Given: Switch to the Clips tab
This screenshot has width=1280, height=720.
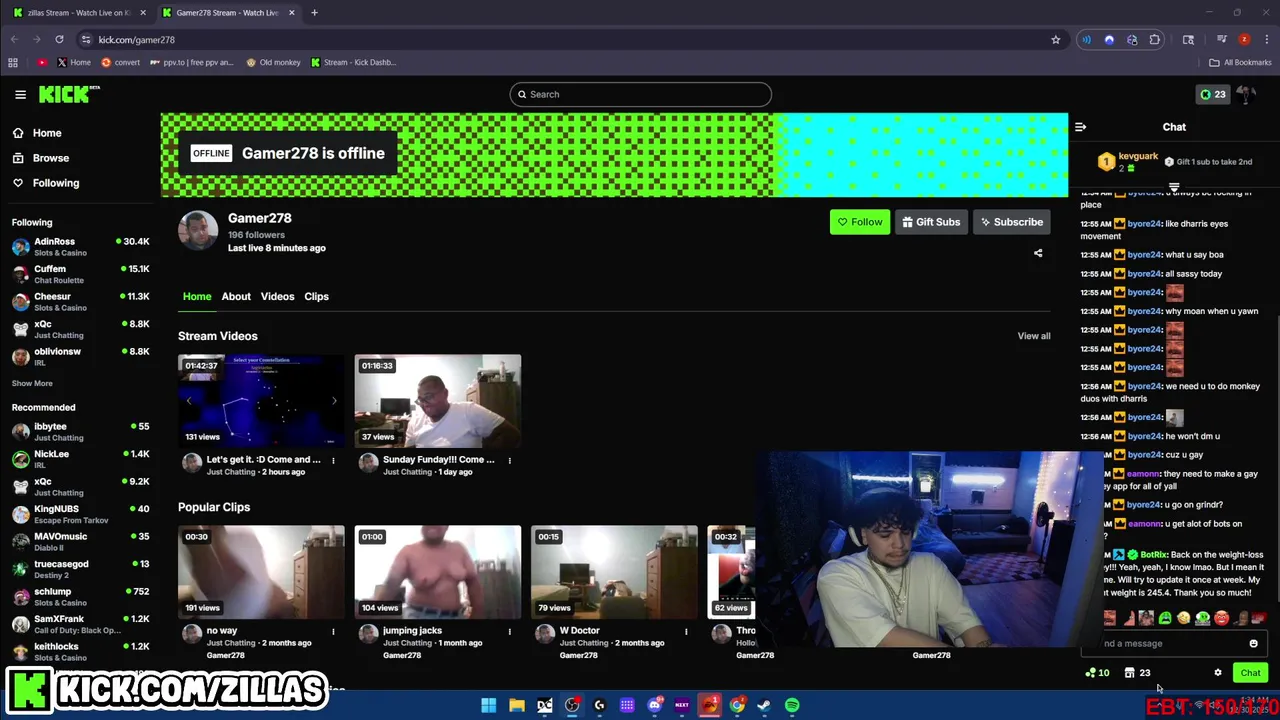Looking at the screenshot, I should (x=316, y=296).
